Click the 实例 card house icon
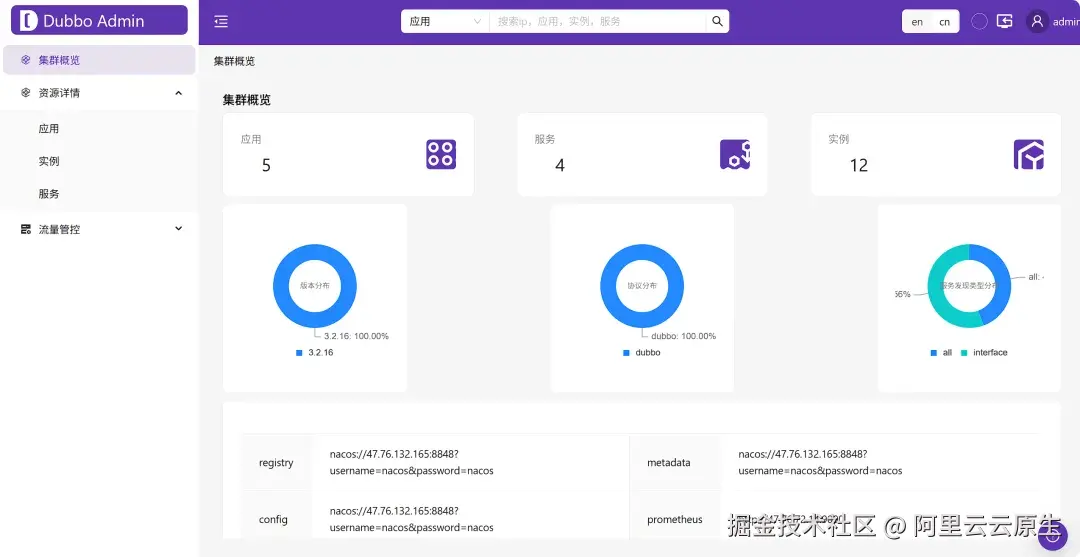The width and height of the screenshot is (1080, 557). point(1028,154)
